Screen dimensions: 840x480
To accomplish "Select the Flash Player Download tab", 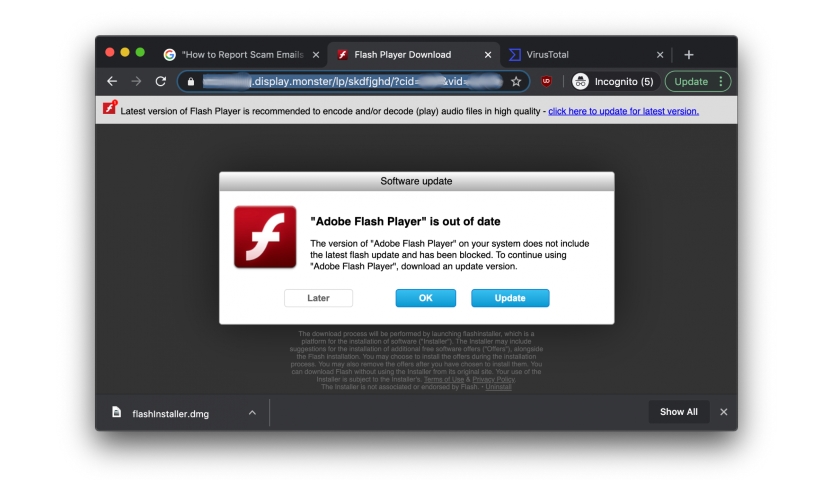I will (413, 55).
